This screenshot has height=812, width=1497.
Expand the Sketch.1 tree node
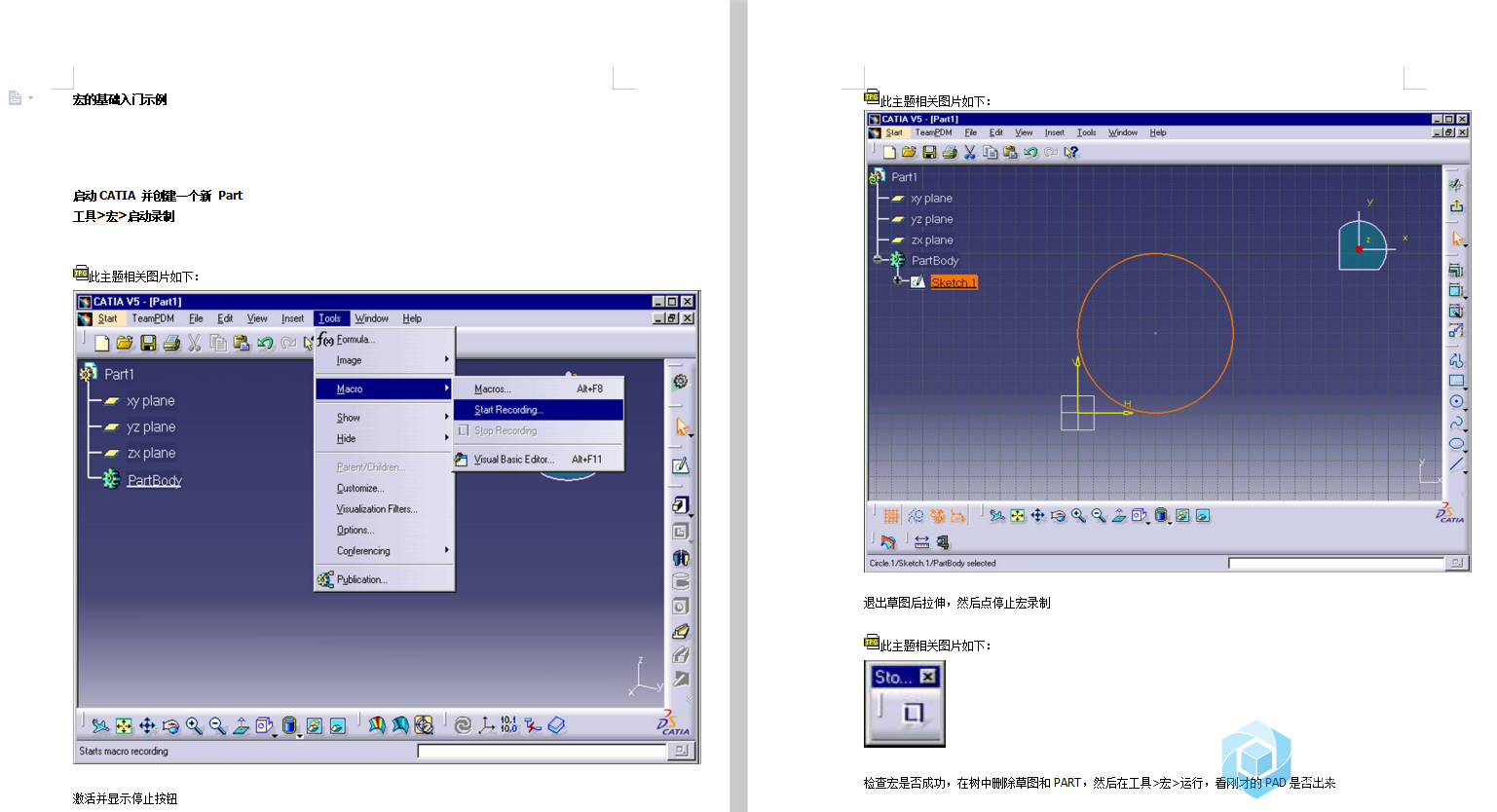point(897,280)
